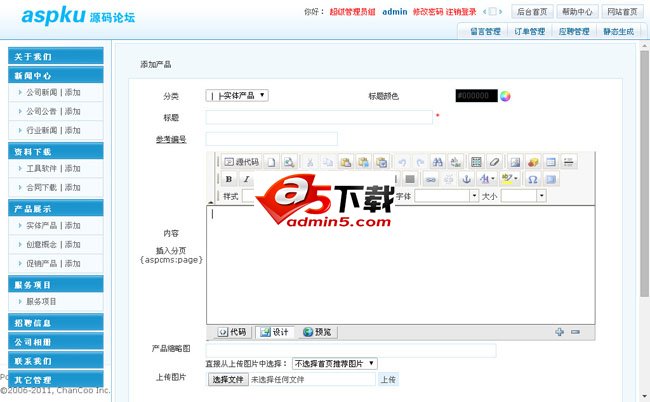Click the minus icon to shrink editor
Screen dimensions: 650x402
575,332
